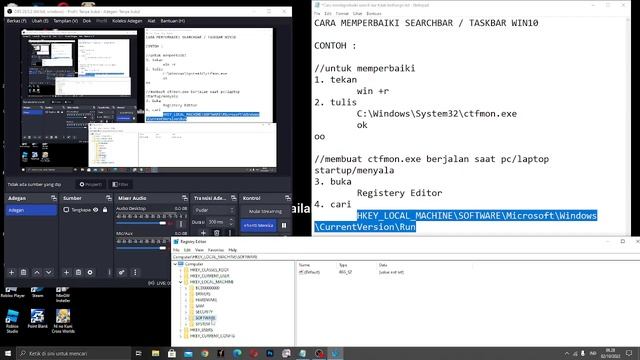
Task: Open Windows Start menu
Action: (x=8, y=353)
